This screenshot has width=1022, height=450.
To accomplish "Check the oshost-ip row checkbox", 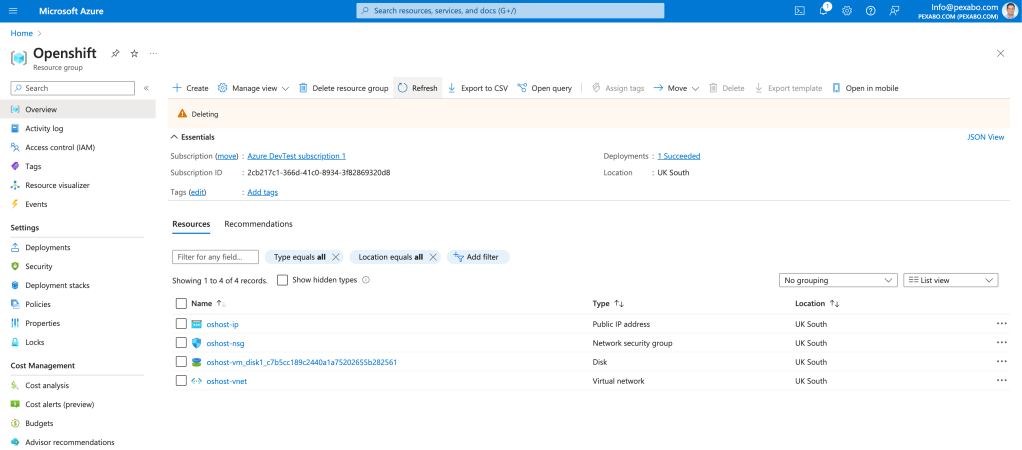I will [x=181, y=324].
